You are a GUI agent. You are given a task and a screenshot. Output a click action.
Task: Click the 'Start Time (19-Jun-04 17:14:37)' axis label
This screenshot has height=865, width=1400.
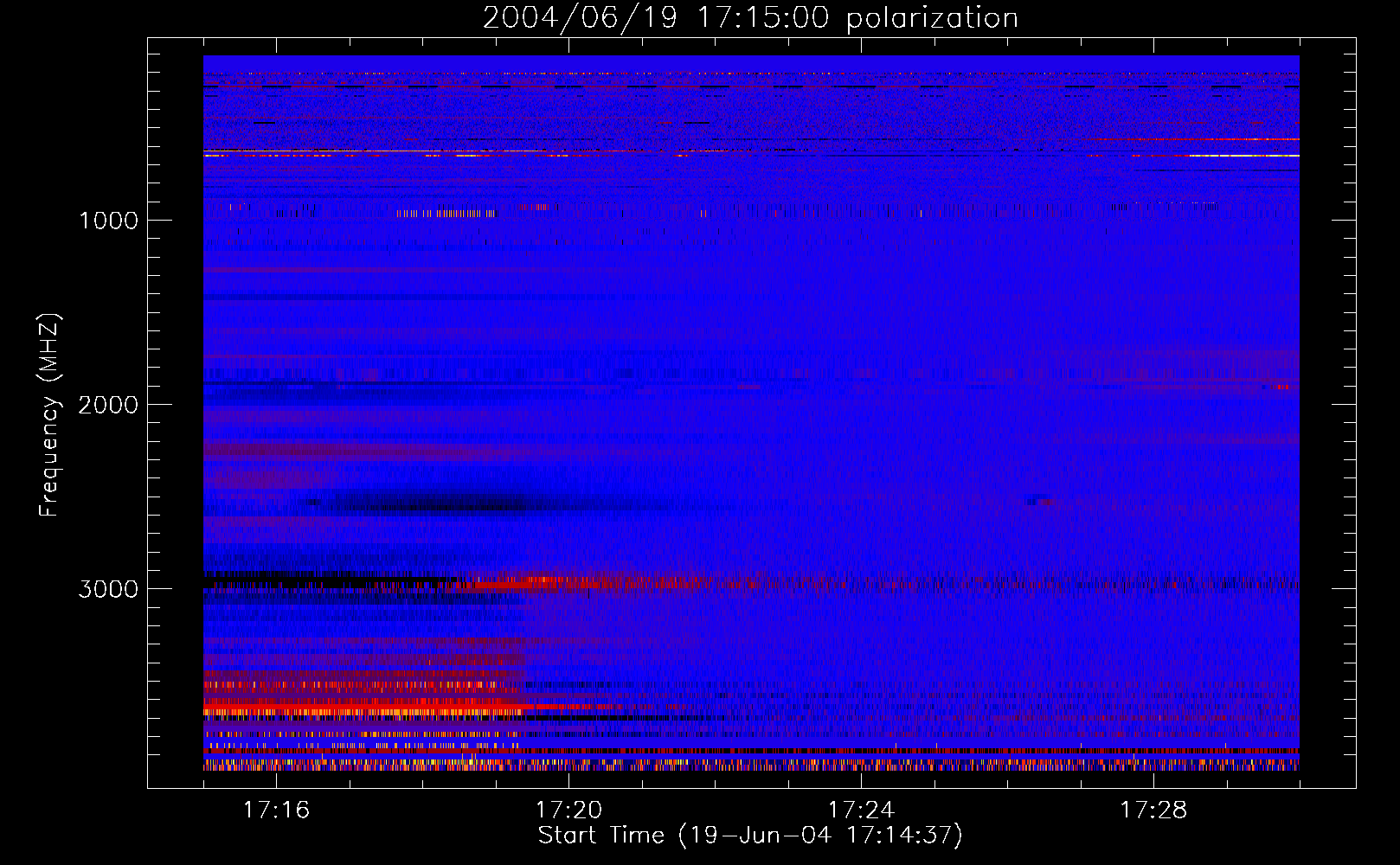tap(750, 836)
